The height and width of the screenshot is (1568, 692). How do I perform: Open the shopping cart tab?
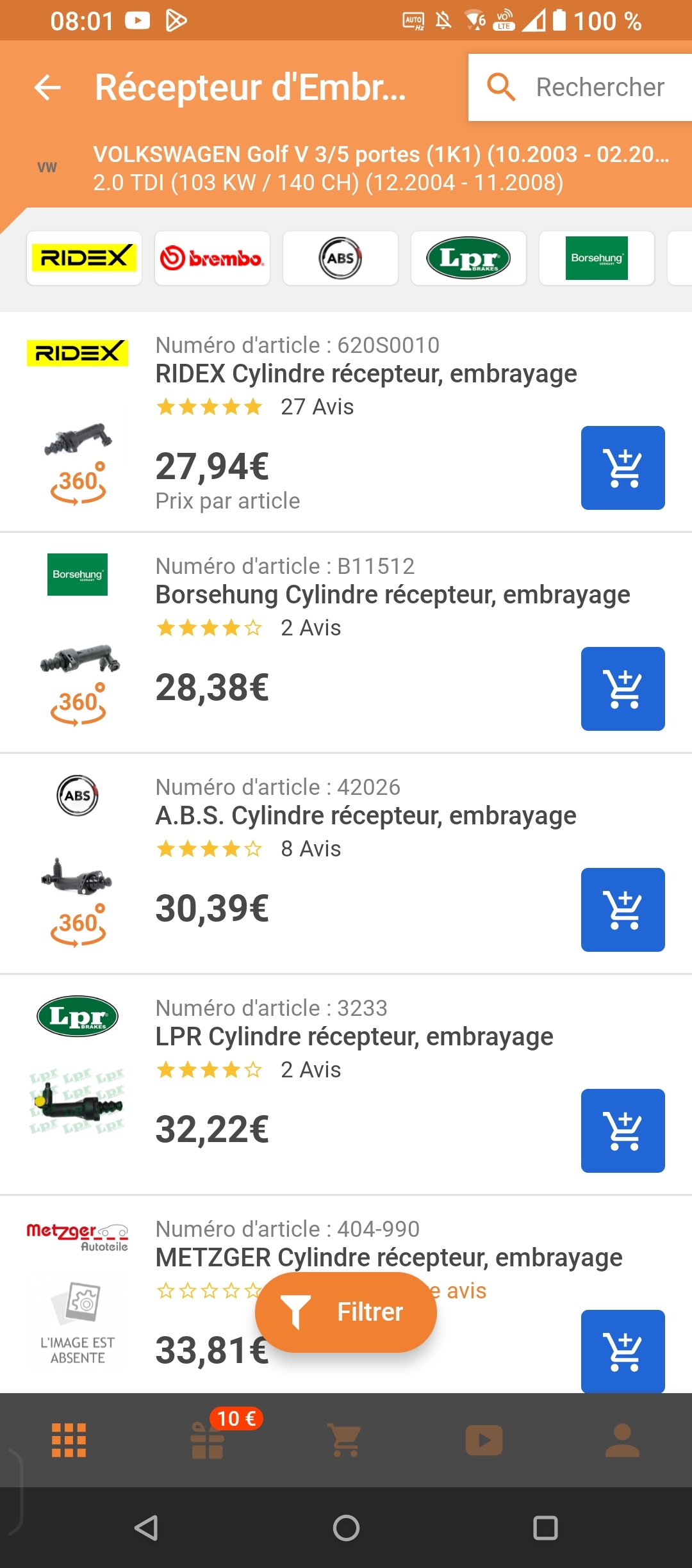[x=345, y=1441]
